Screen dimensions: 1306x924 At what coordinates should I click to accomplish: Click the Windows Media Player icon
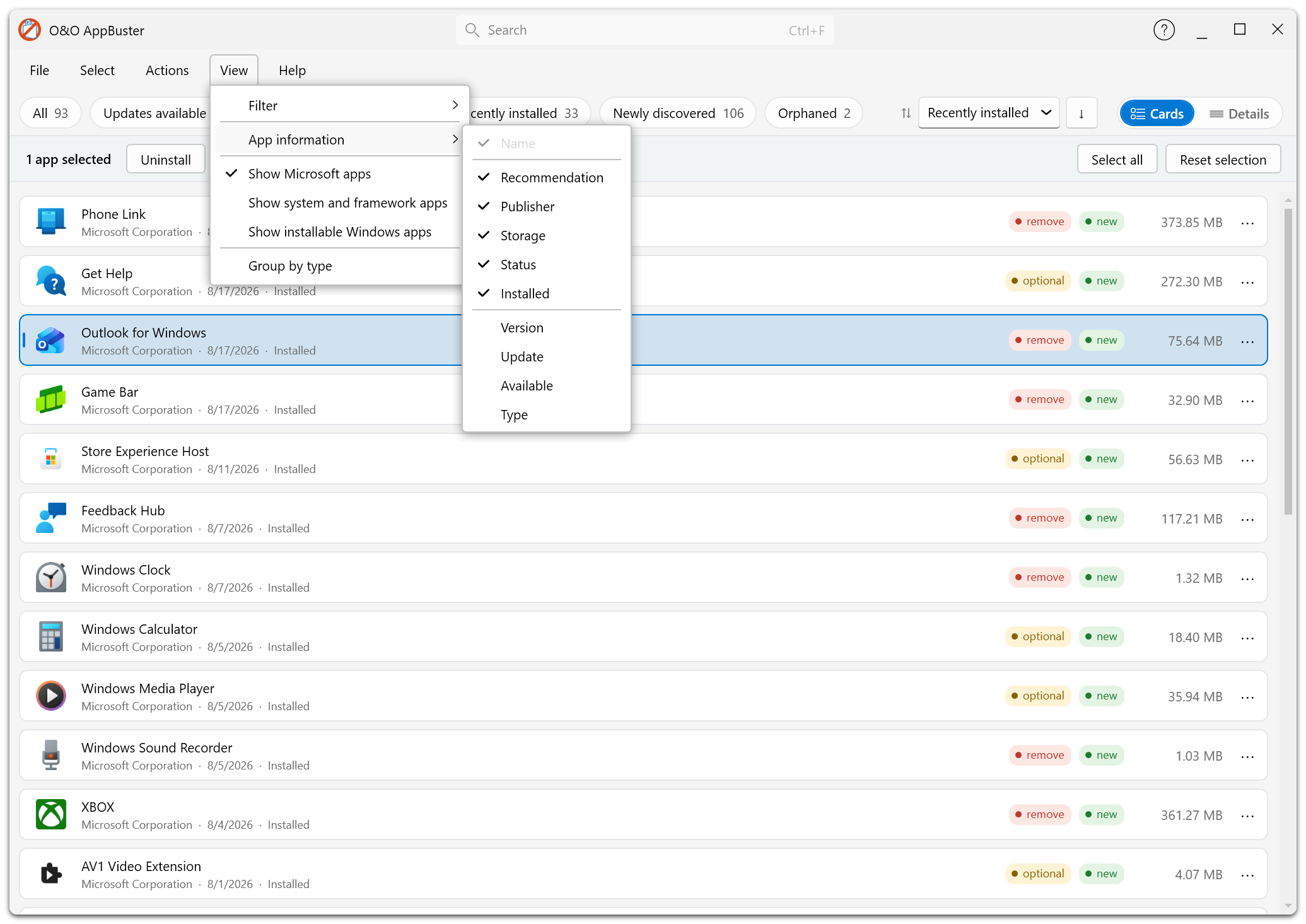[x=50, y=696]
